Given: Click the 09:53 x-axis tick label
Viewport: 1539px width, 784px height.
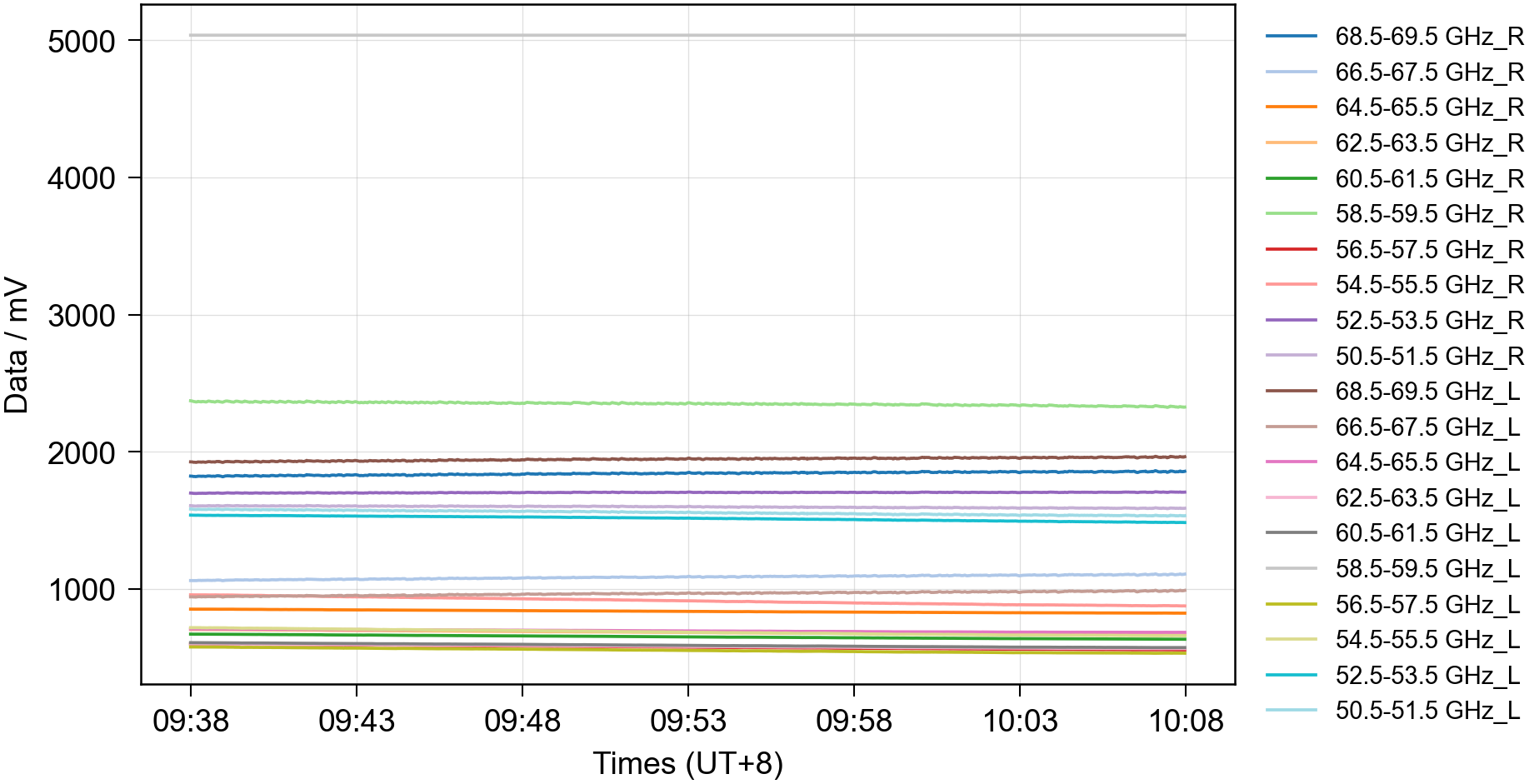Looking at the screenshot, I should (687, 721).
